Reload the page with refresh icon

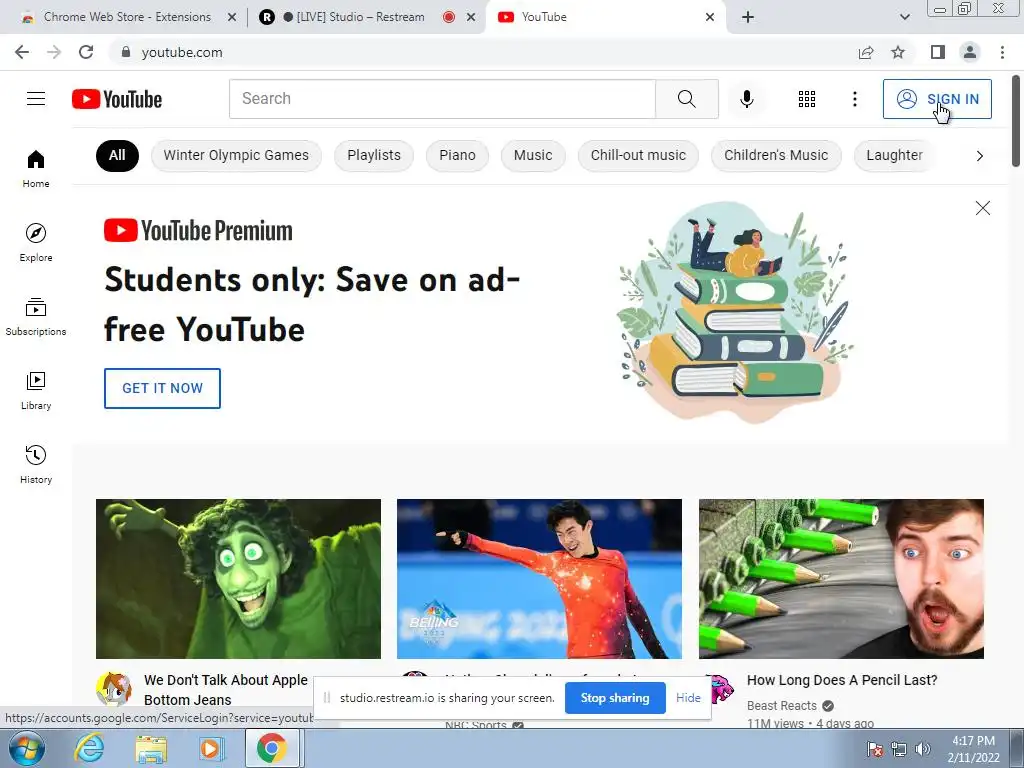click(86, 52)
